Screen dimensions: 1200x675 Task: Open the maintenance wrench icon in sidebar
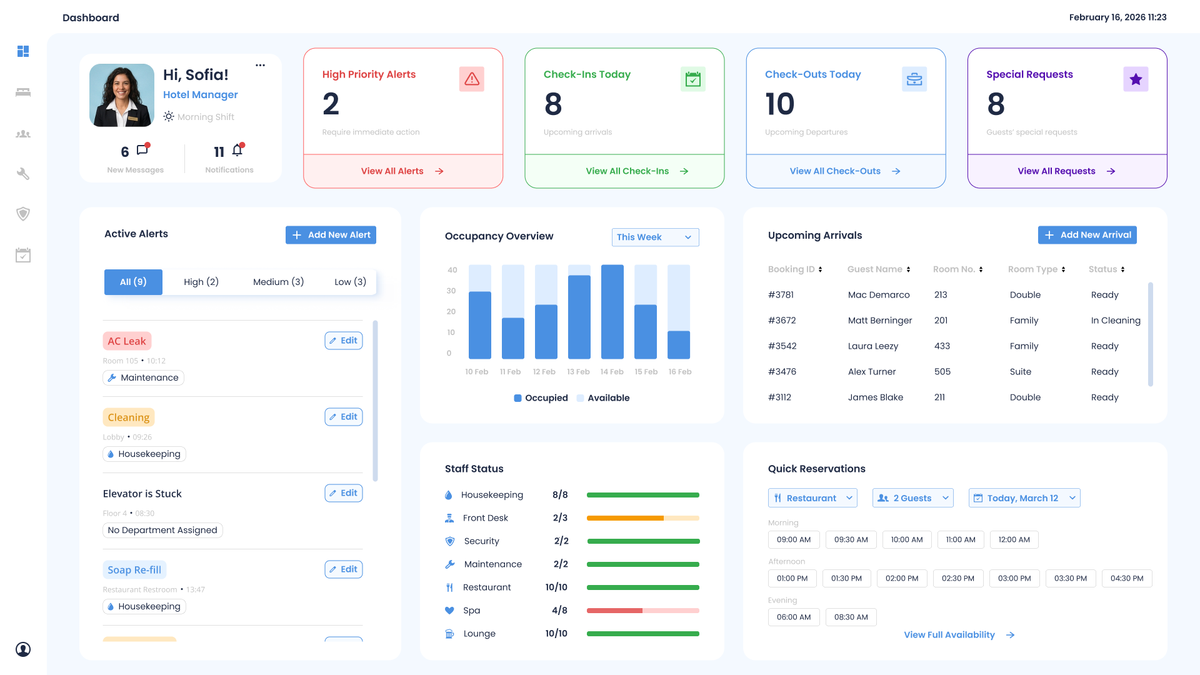23,174
